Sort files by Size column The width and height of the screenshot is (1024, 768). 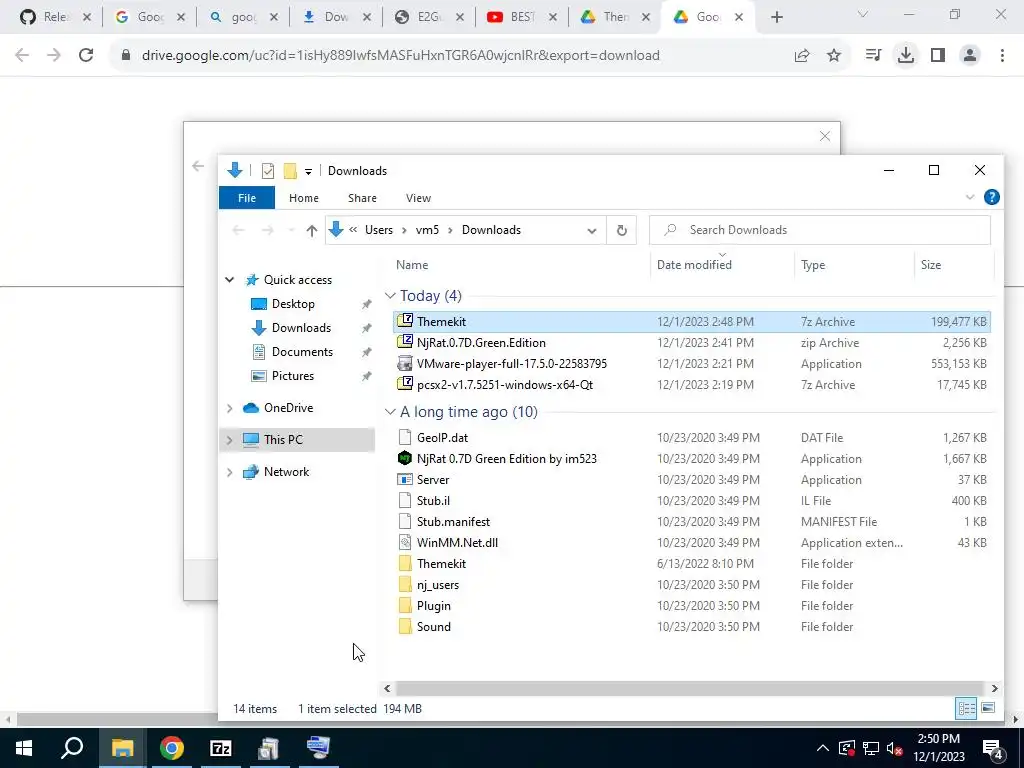[953, 264]
